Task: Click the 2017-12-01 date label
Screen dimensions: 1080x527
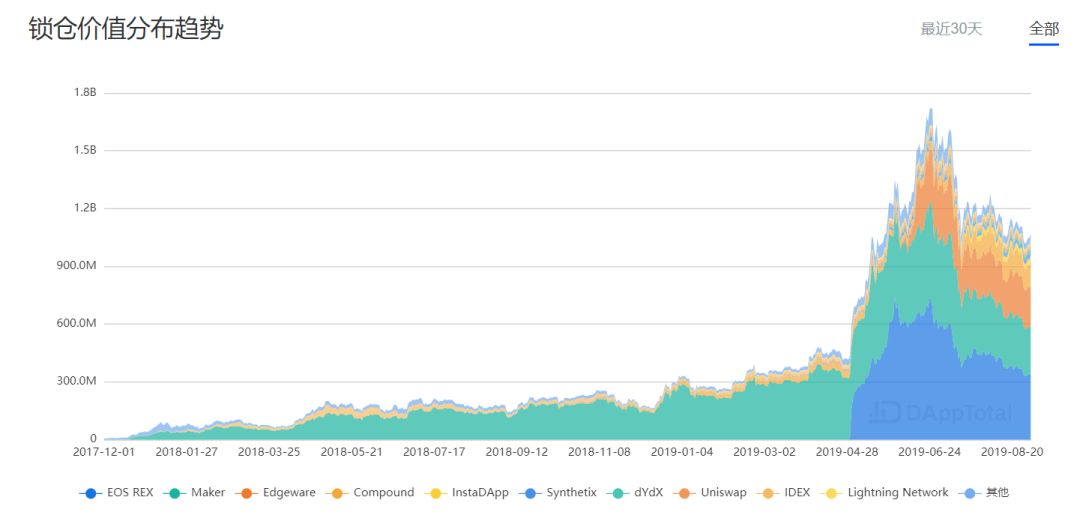Action: [103, 453]
